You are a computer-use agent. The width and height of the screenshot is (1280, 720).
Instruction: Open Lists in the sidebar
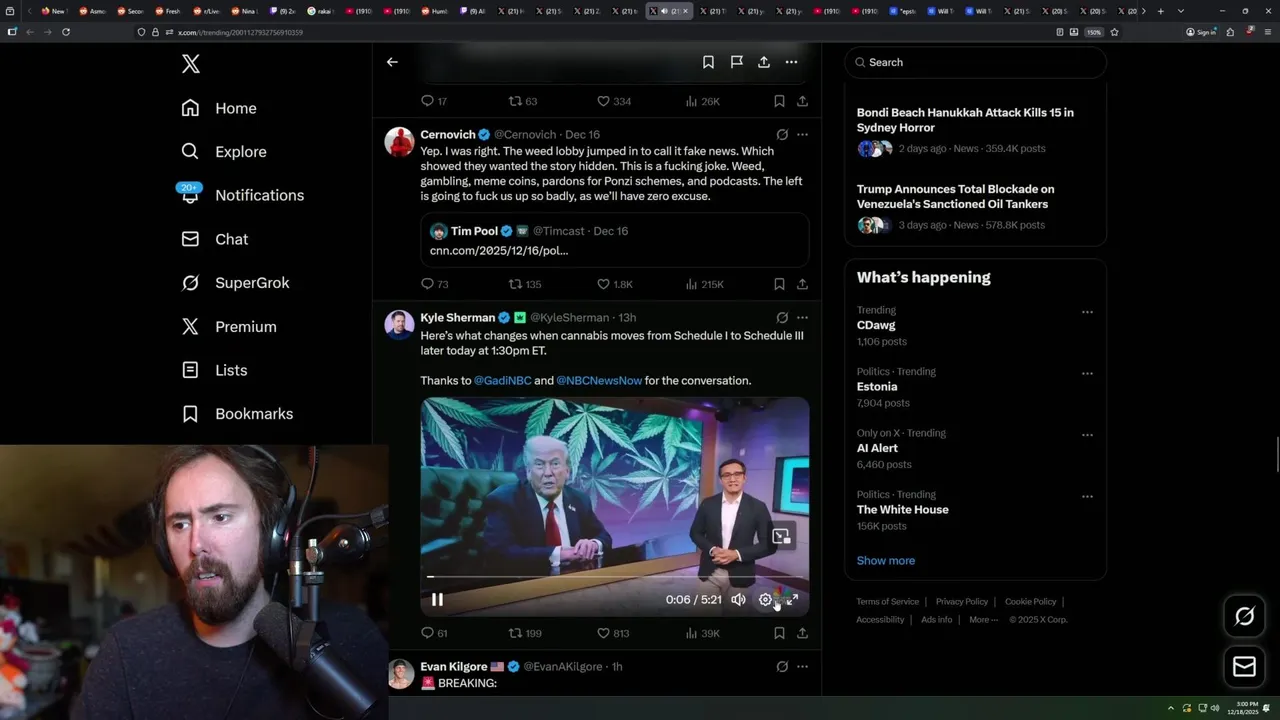pos(214,370)
